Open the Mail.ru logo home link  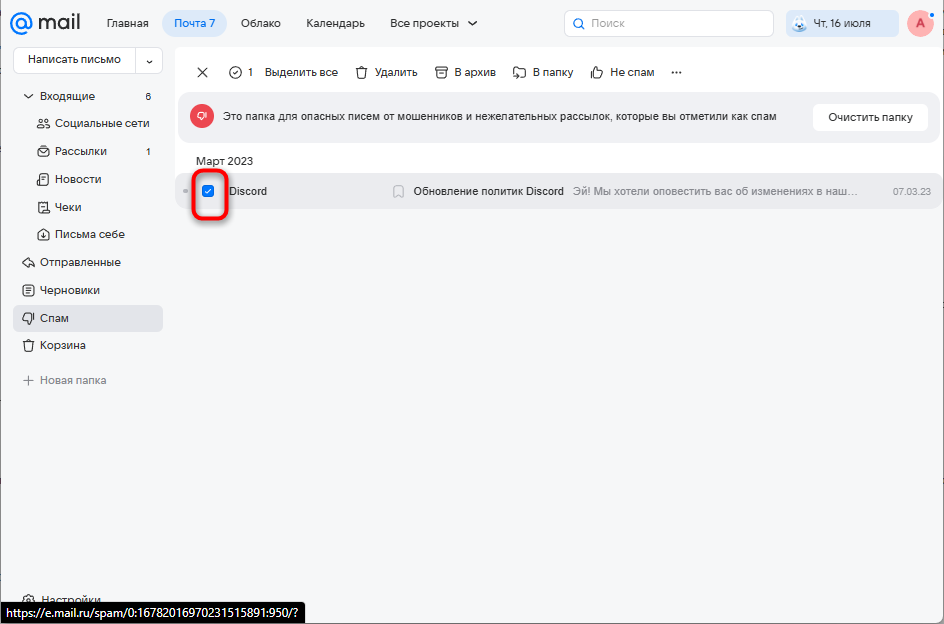click(45, 23)
